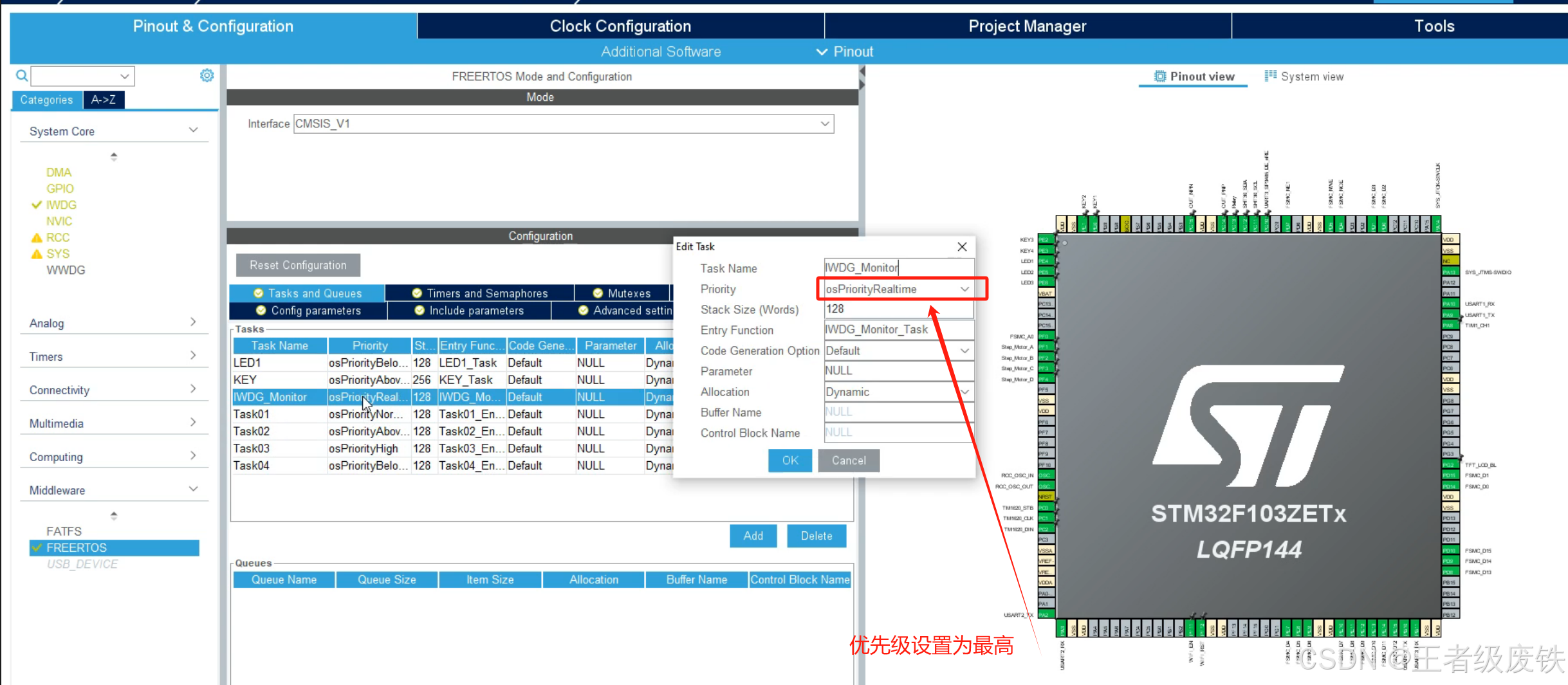1568x685 pixels.
Task: Switch to A->Z sorting tab
Action: [x=104, y=100]
